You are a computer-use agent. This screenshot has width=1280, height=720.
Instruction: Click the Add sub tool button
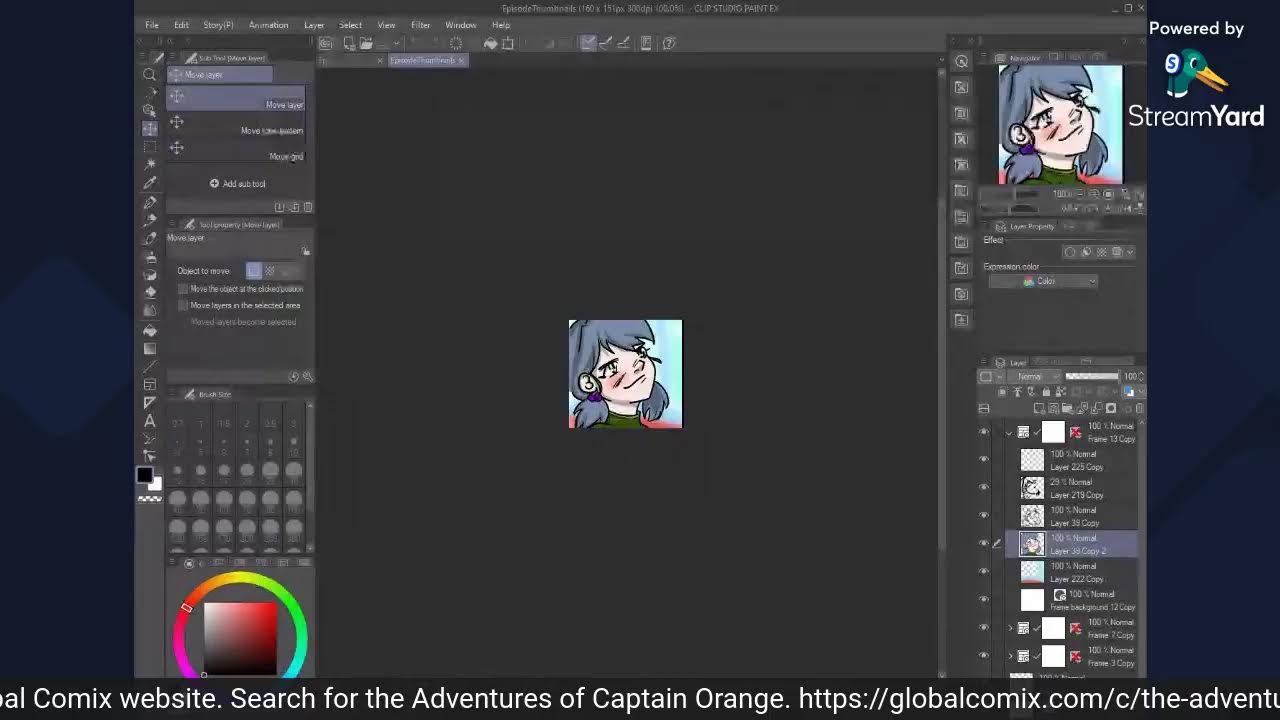tap(238, 184)
